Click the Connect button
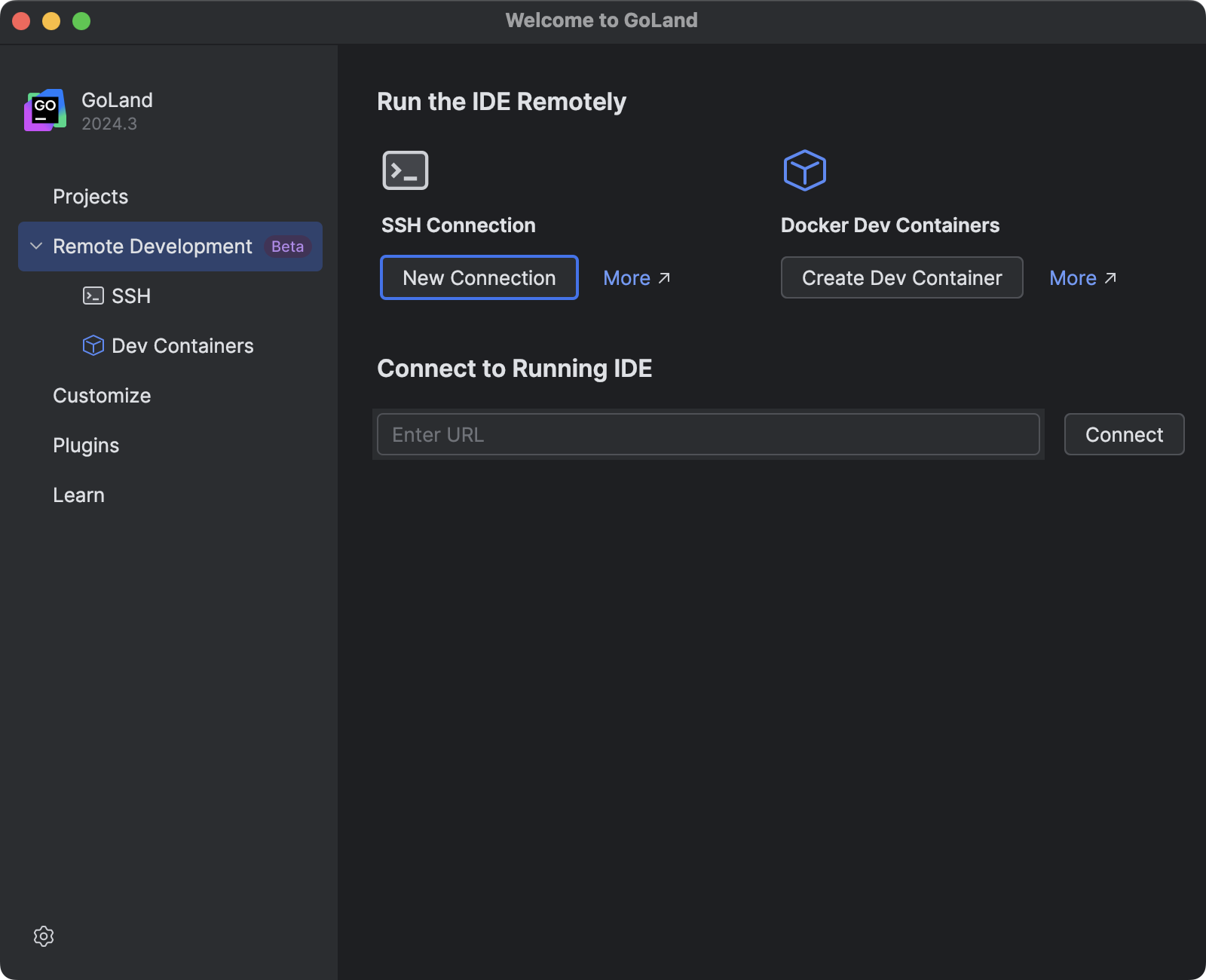 click(x=1124, y=434)
